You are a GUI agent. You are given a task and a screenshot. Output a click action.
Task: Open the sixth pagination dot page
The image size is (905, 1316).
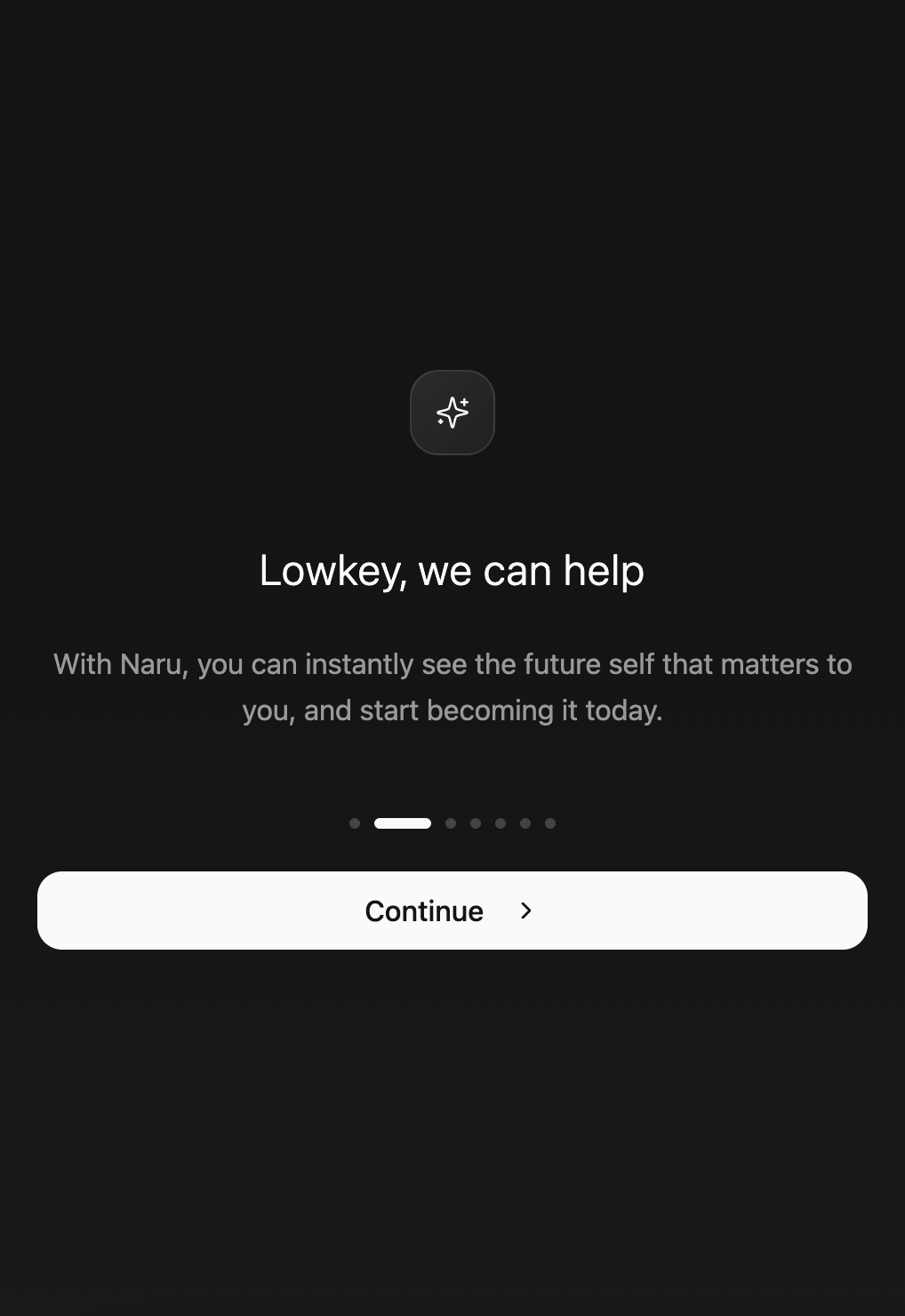click(525, 823)
